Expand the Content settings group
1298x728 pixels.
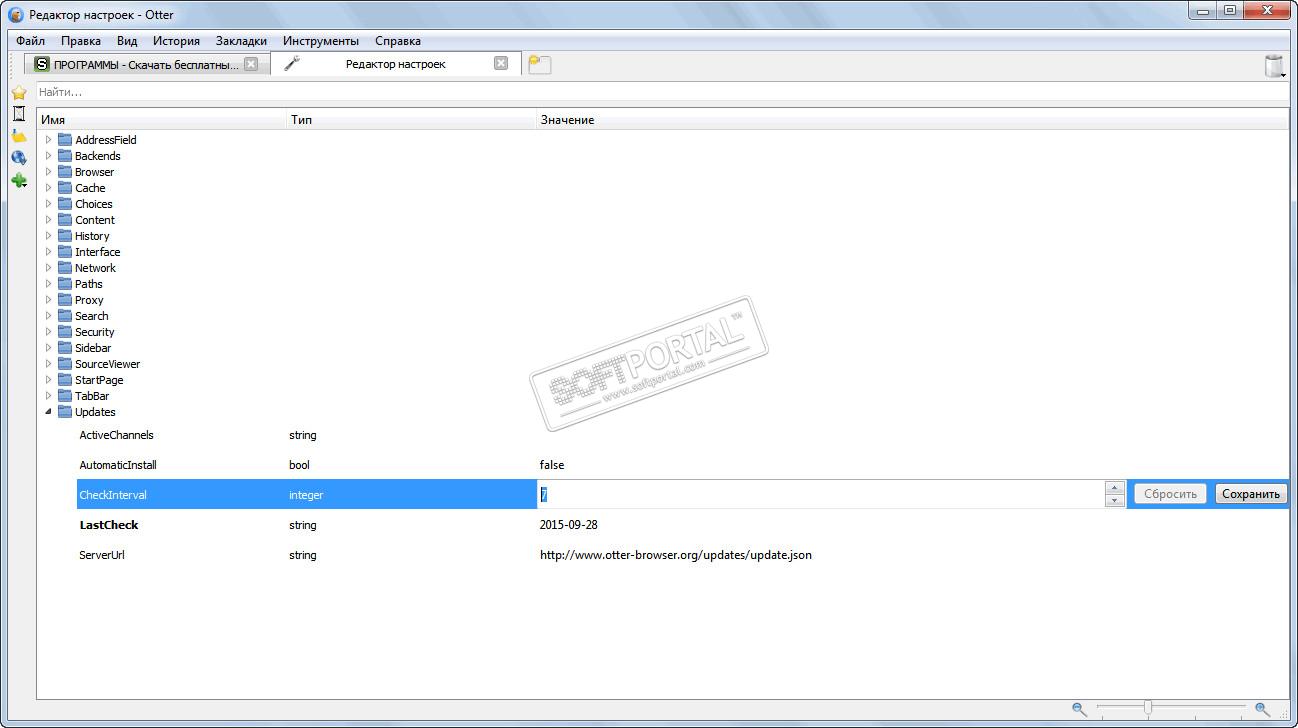tap(48, 220)
